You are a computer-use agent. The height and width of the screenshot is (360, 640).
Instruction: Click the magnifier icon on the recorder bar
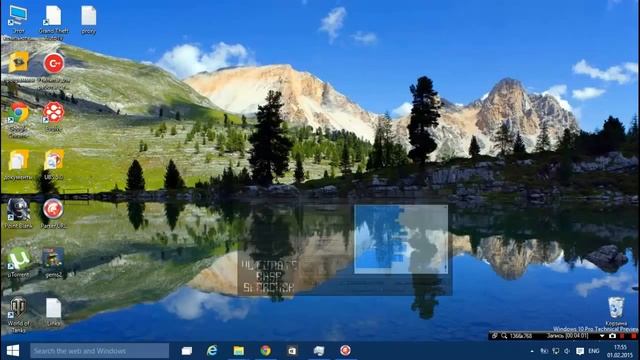[504, 336]
